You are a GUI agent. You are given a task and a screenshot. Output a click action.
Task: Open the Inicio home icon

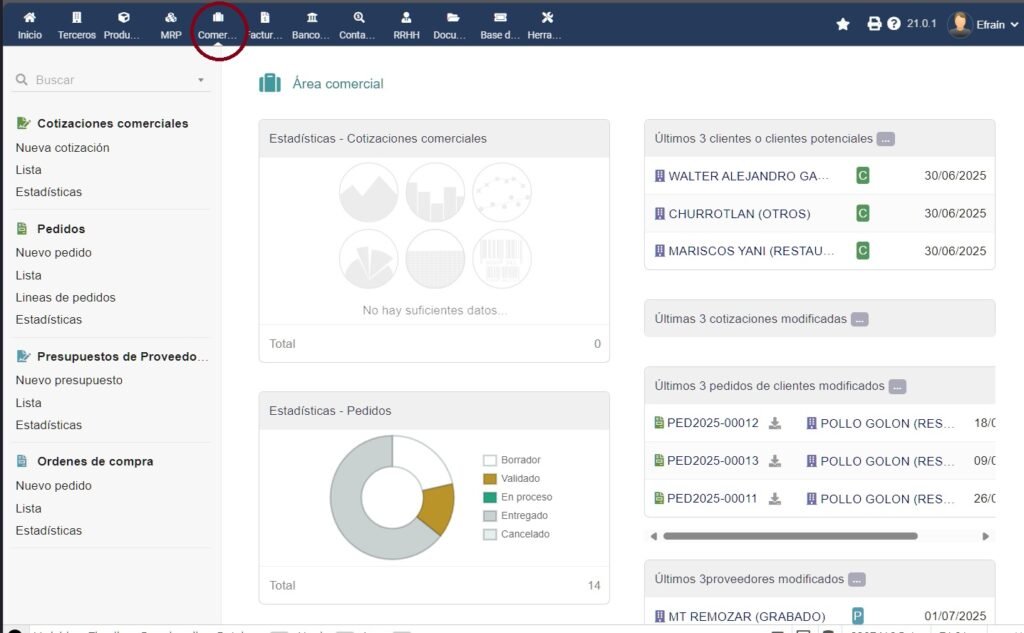29,18
